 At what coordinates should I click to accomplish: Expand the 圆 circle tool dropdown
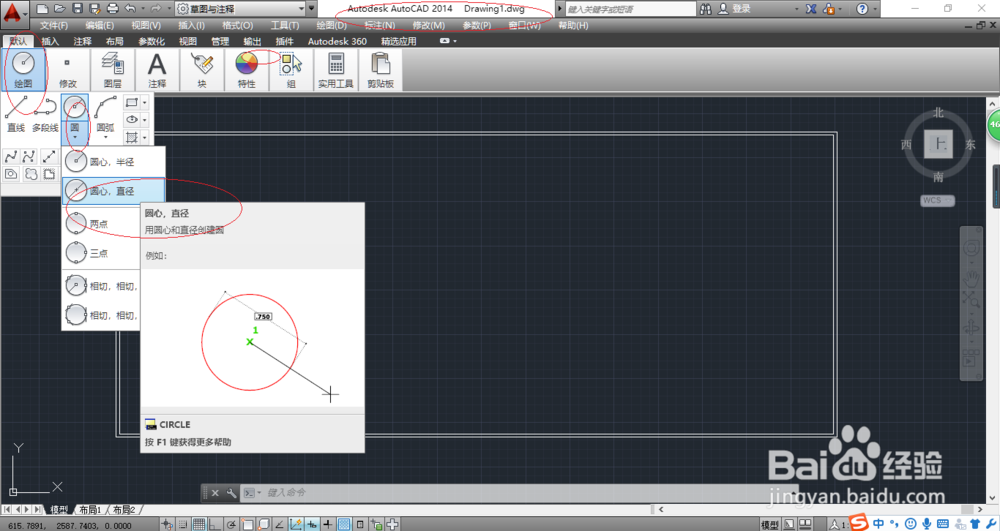[x=75, y=131]
